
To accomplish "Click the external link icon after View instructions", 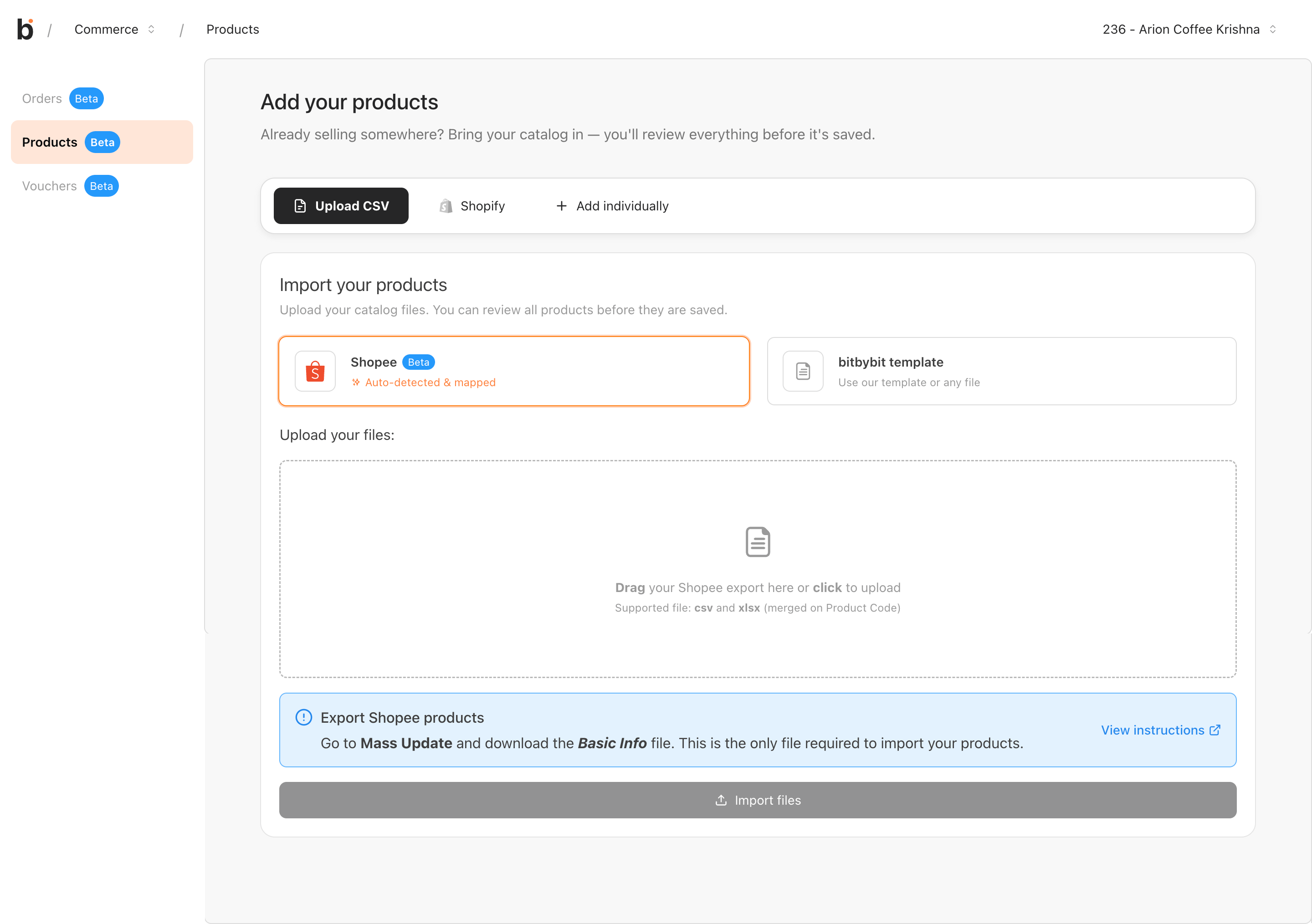I will (x=1215, y=730).
